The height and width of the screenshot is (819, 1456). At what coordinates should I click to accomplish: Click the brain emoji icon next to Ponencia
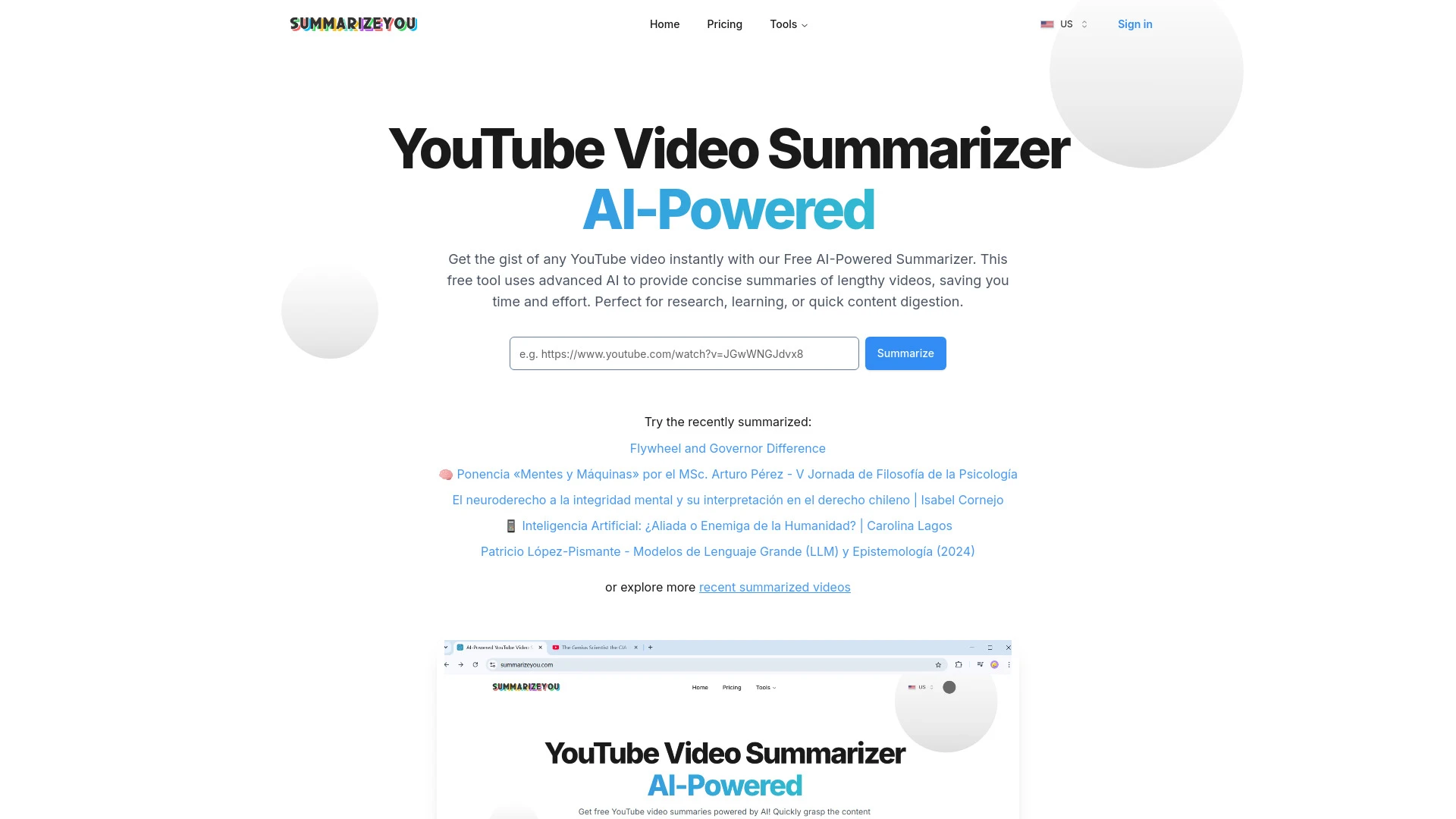(x=445, y=474)
